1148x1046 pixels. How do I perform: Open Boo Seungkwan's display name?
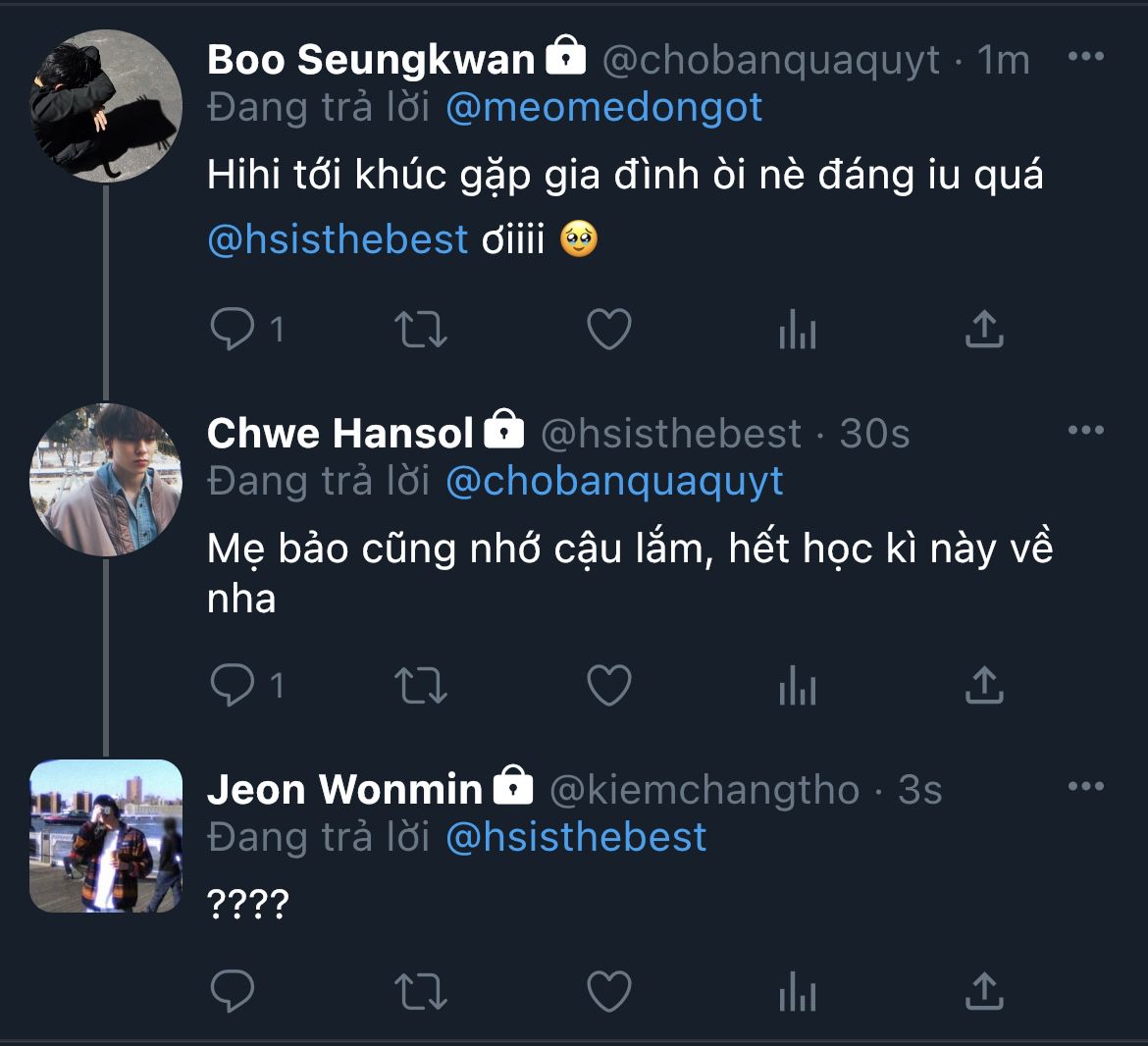point(371,60)
